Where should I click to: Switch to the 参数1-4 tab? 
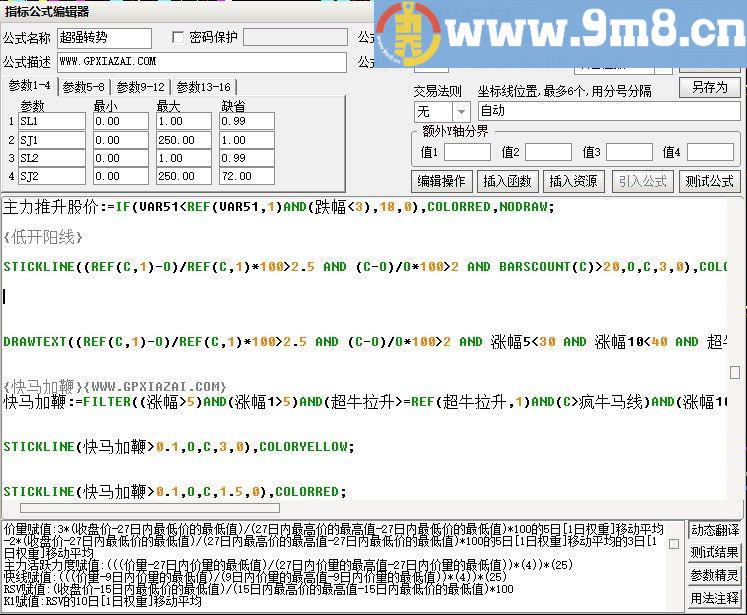coord(30,86)
